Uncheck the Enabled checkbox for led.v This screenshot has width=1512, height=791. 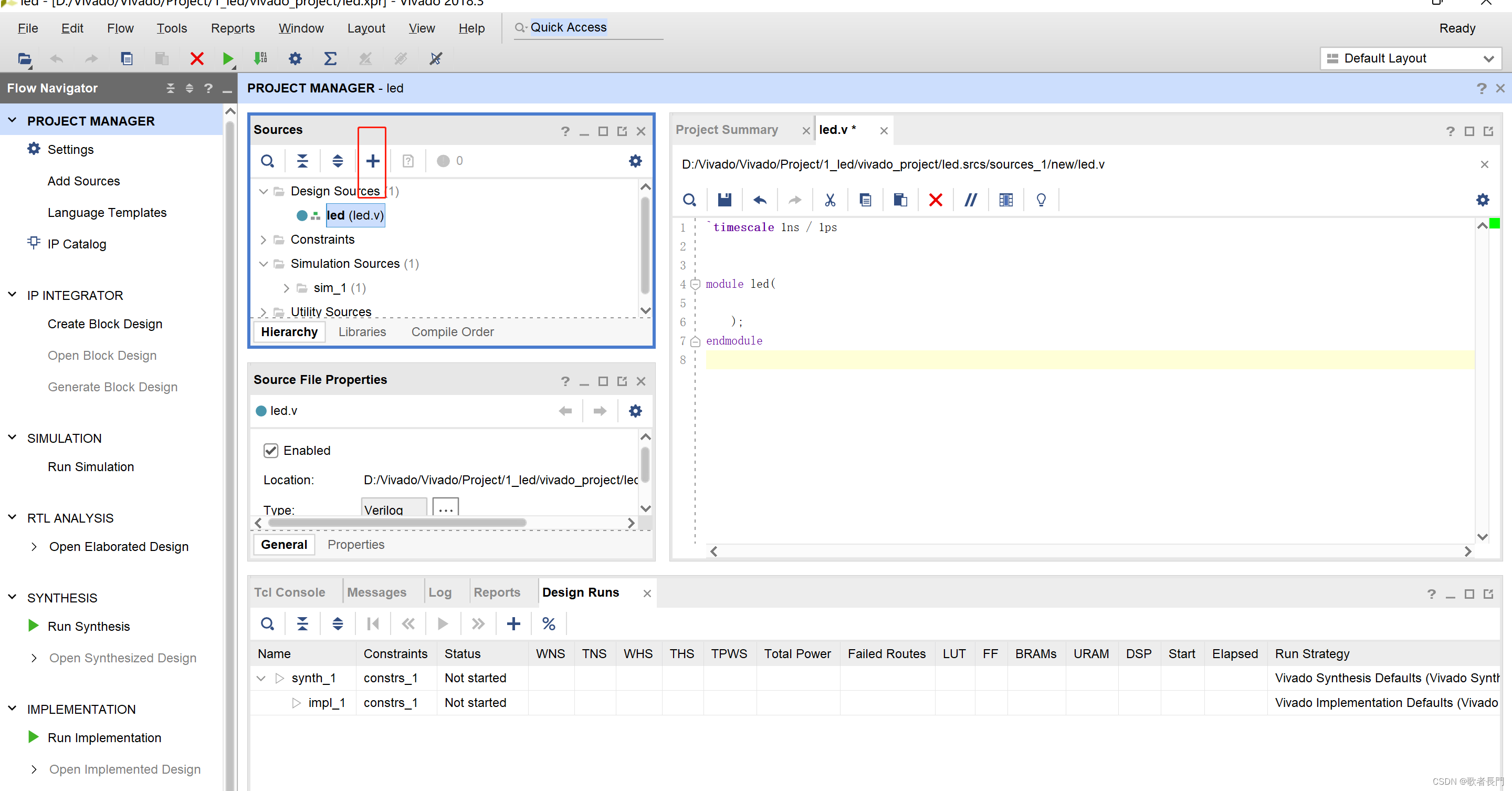point(270,451)
